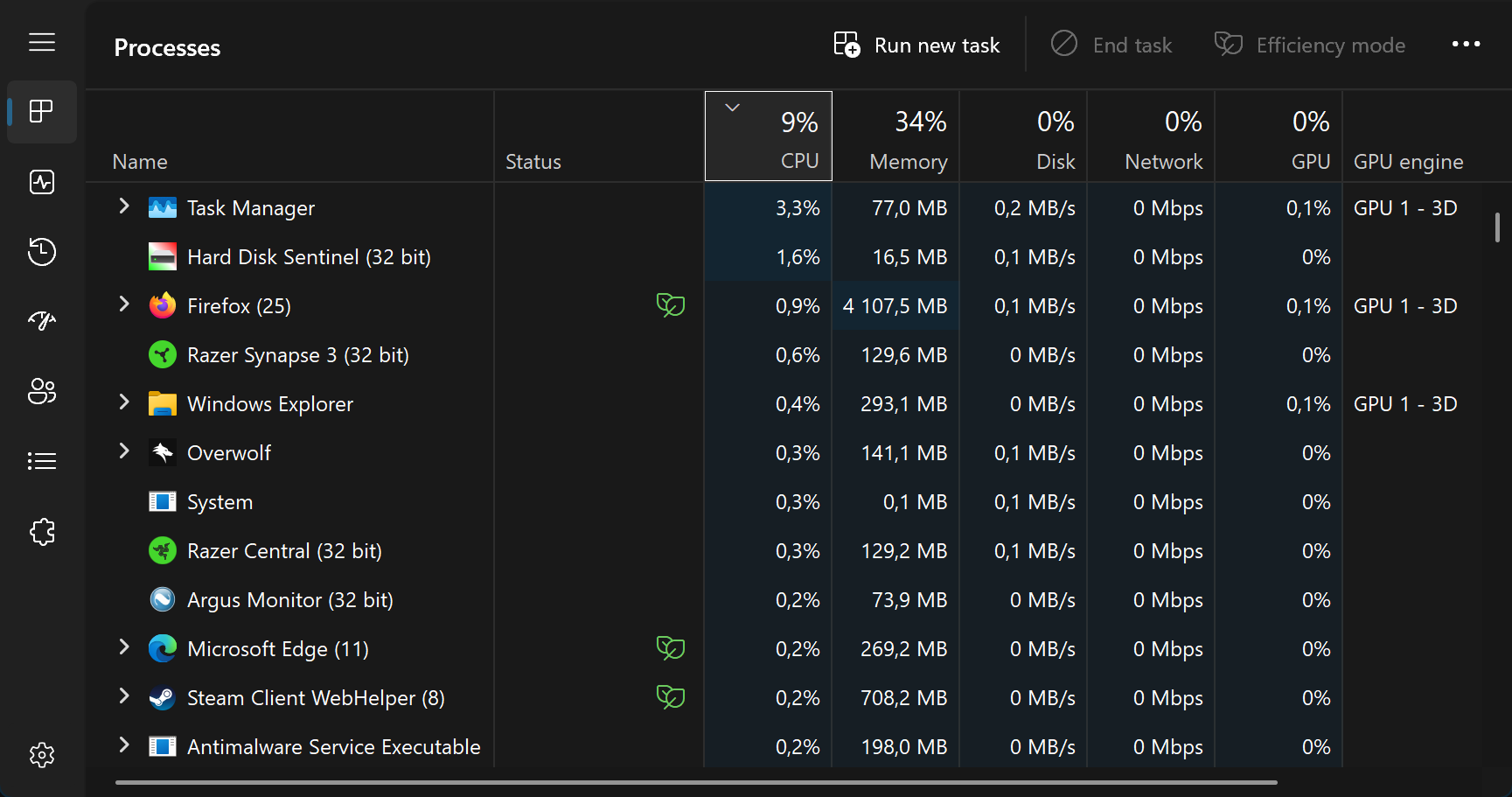Open Startup apps page in sidebar
The height and width of the screenshot is (797, 1512).
41,321
